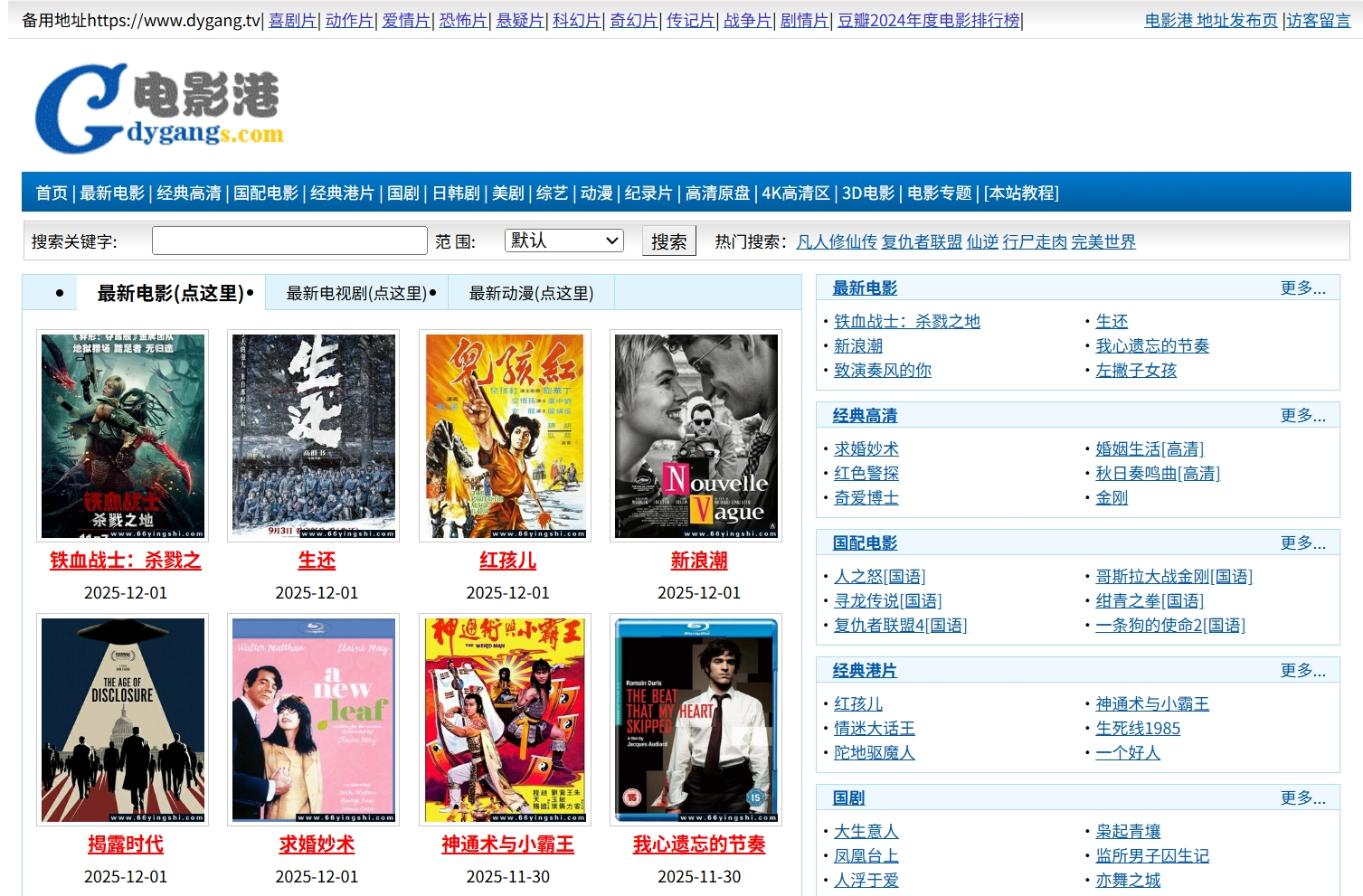The image size is (1363, 896).
Task: Focus the search keyword input field
Action: click(x=289, y=241)
